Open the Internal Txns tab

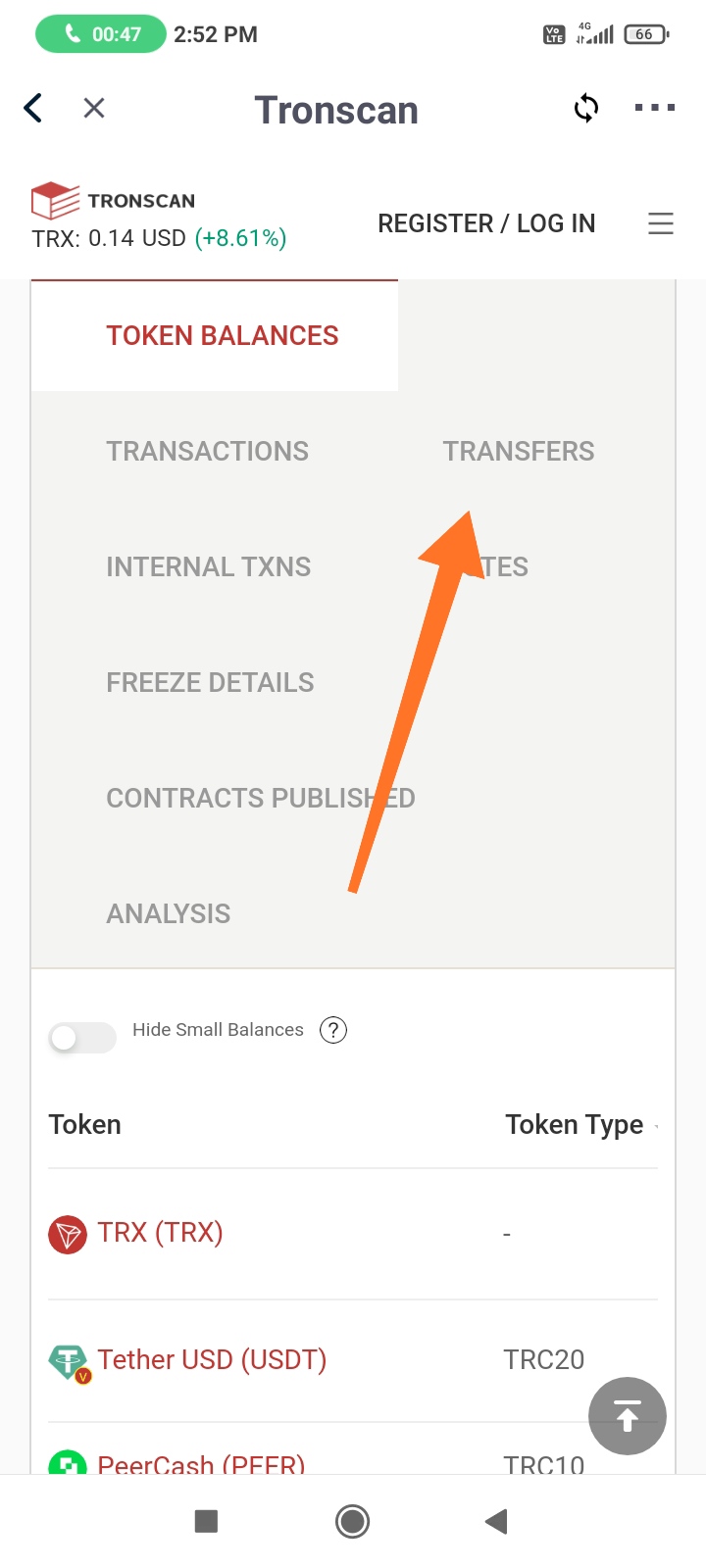pos(208,566)
